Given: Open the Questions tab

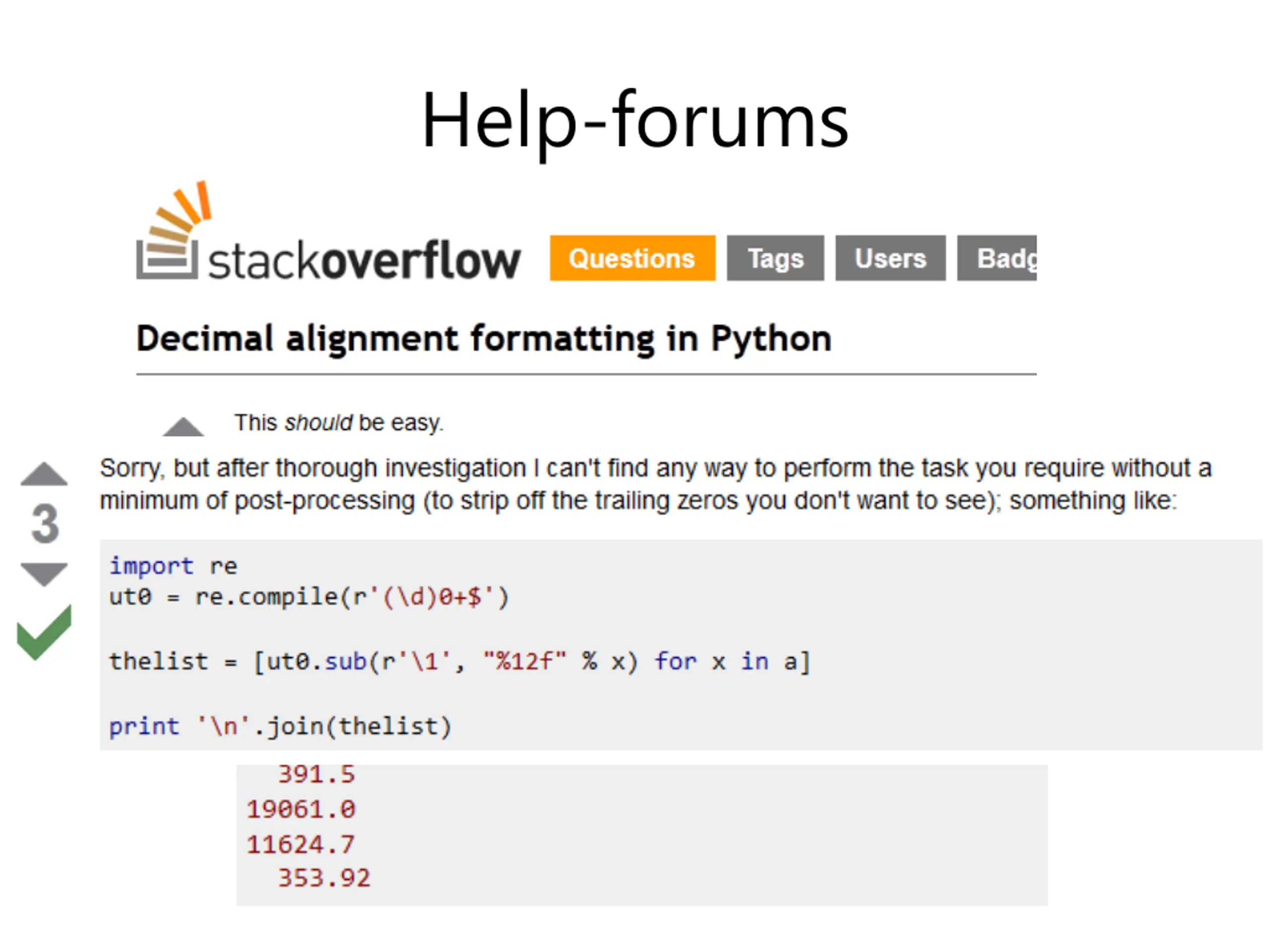Looking at the screenshot, I should pos(632,258).
